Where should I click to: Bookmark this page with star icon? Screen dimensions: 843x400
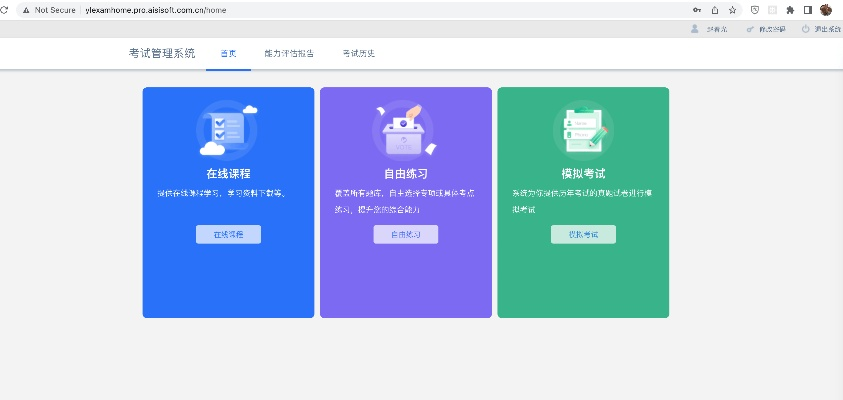[x=733, y=10]
